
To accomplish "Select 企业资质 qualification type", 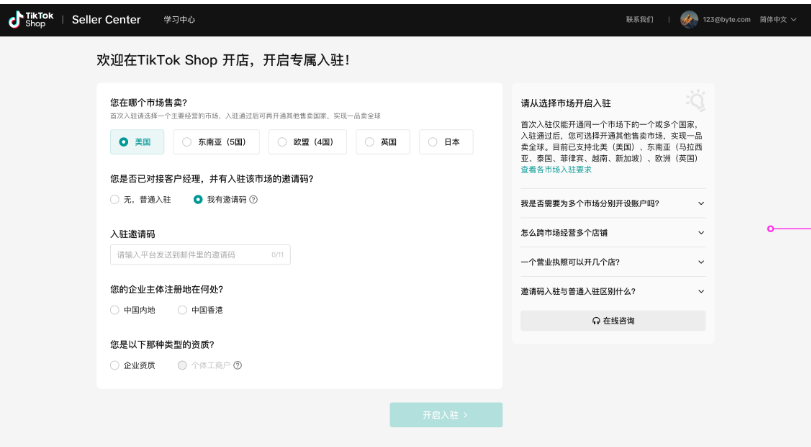I will [133, 365].
